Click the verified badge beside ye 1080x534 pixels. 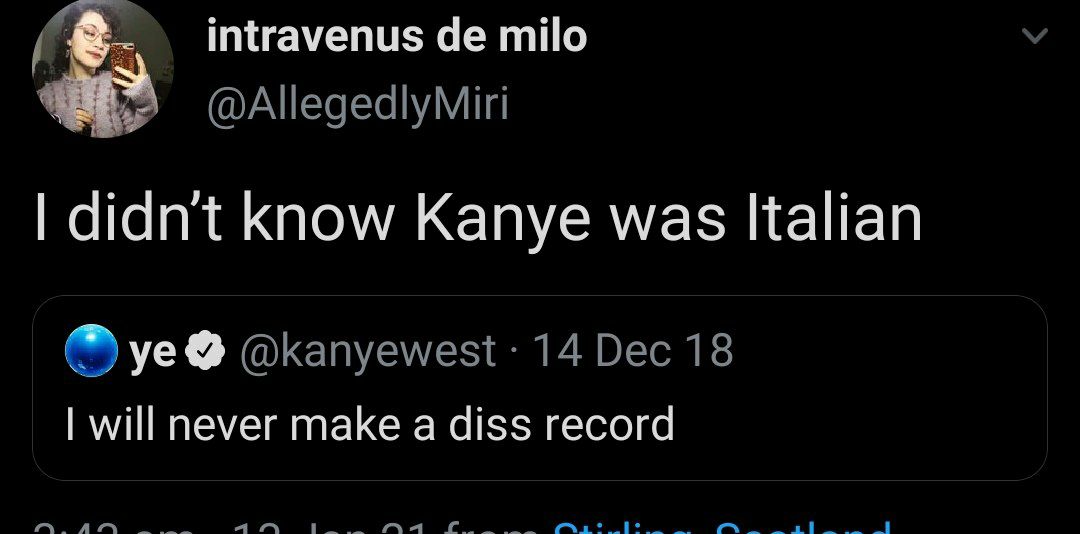[207, 352]
